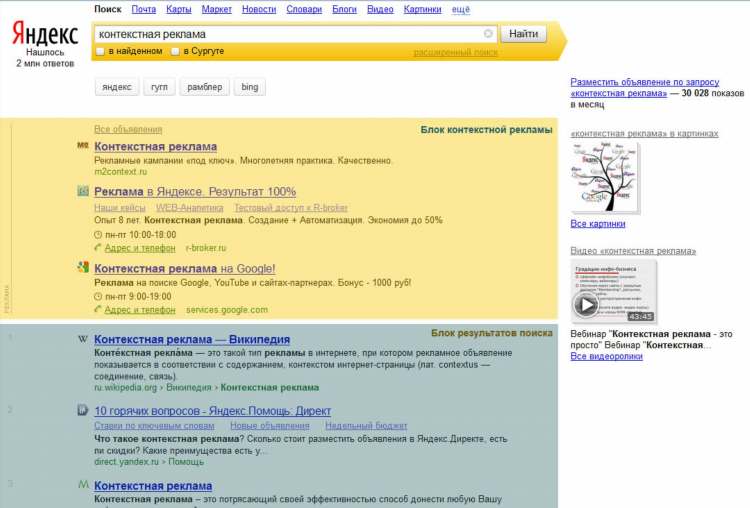
Task: Expand the «ещё» services menu
Action: click(x=461, y=9)
